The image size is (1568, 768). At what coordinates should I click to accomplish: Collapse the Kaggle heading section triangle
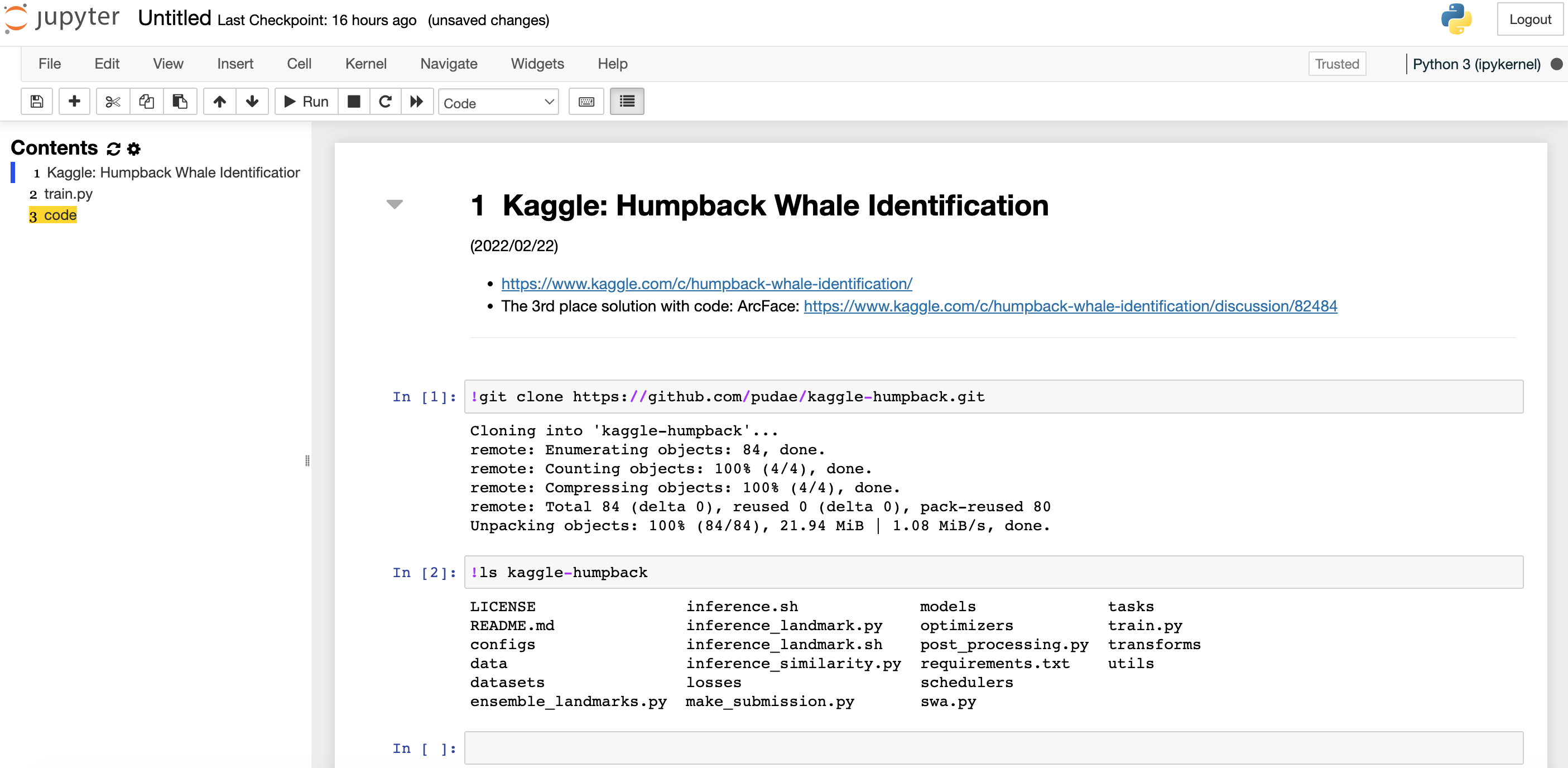click(395, 204)
